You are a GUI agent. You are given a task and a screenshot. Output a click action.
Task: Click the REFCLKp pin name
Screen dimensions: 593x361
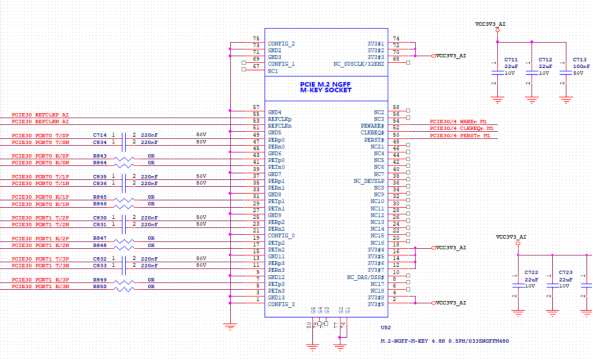pyautogui.click(x=280, y=119)
